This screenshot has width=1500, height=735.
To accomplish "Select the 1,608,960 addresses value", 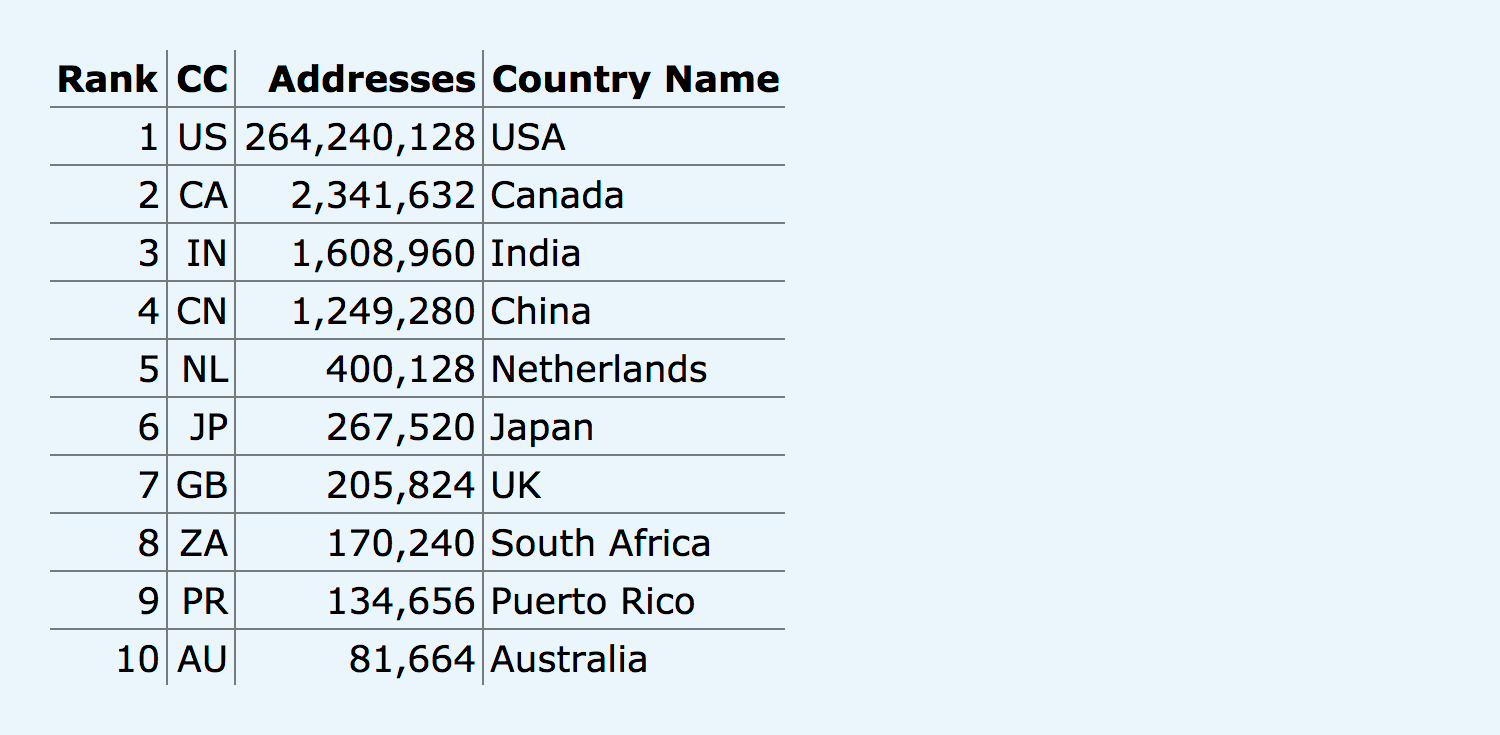I will (x=383, y=253).
